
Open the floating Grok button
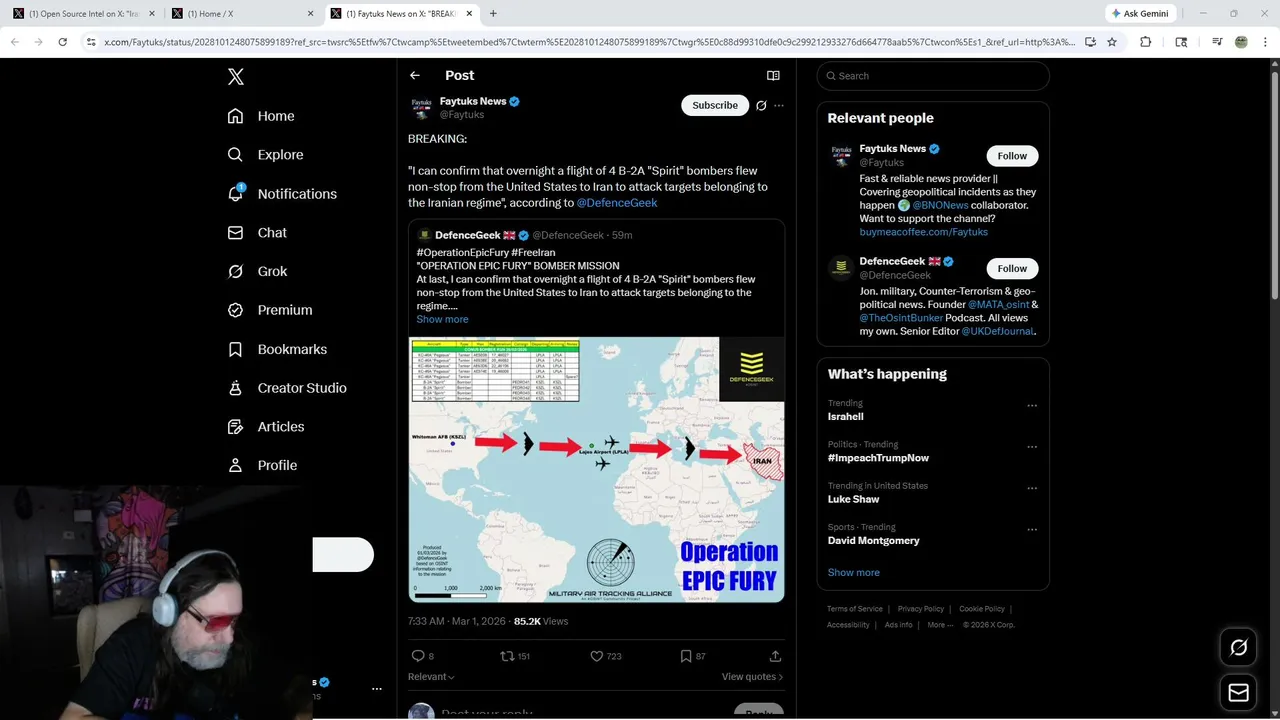click(x=1238, y=648)
